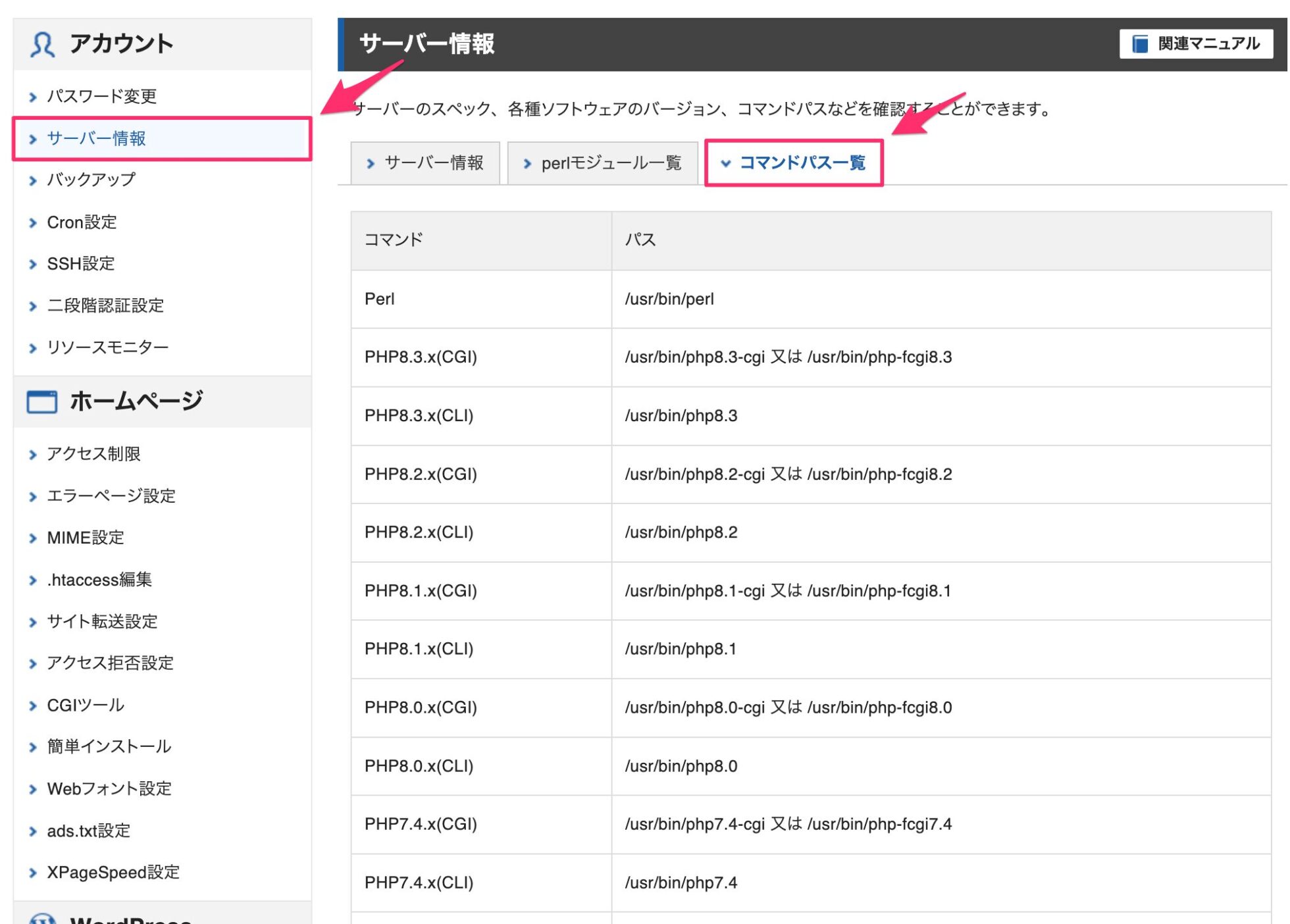Click the アカウント section heading
The image size is (1290, 924).
click(122, 43)
